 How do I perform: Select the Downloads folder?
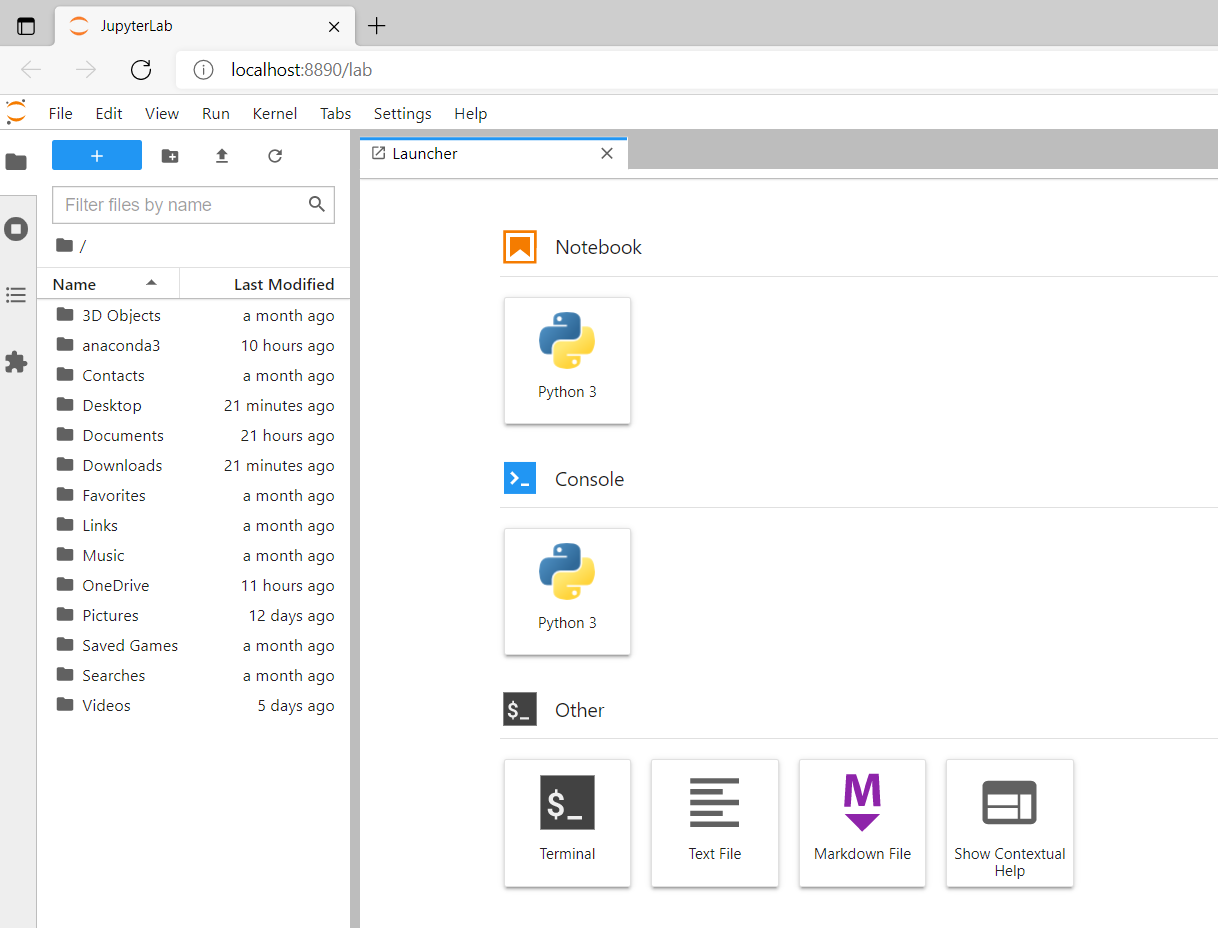[193, 465]
